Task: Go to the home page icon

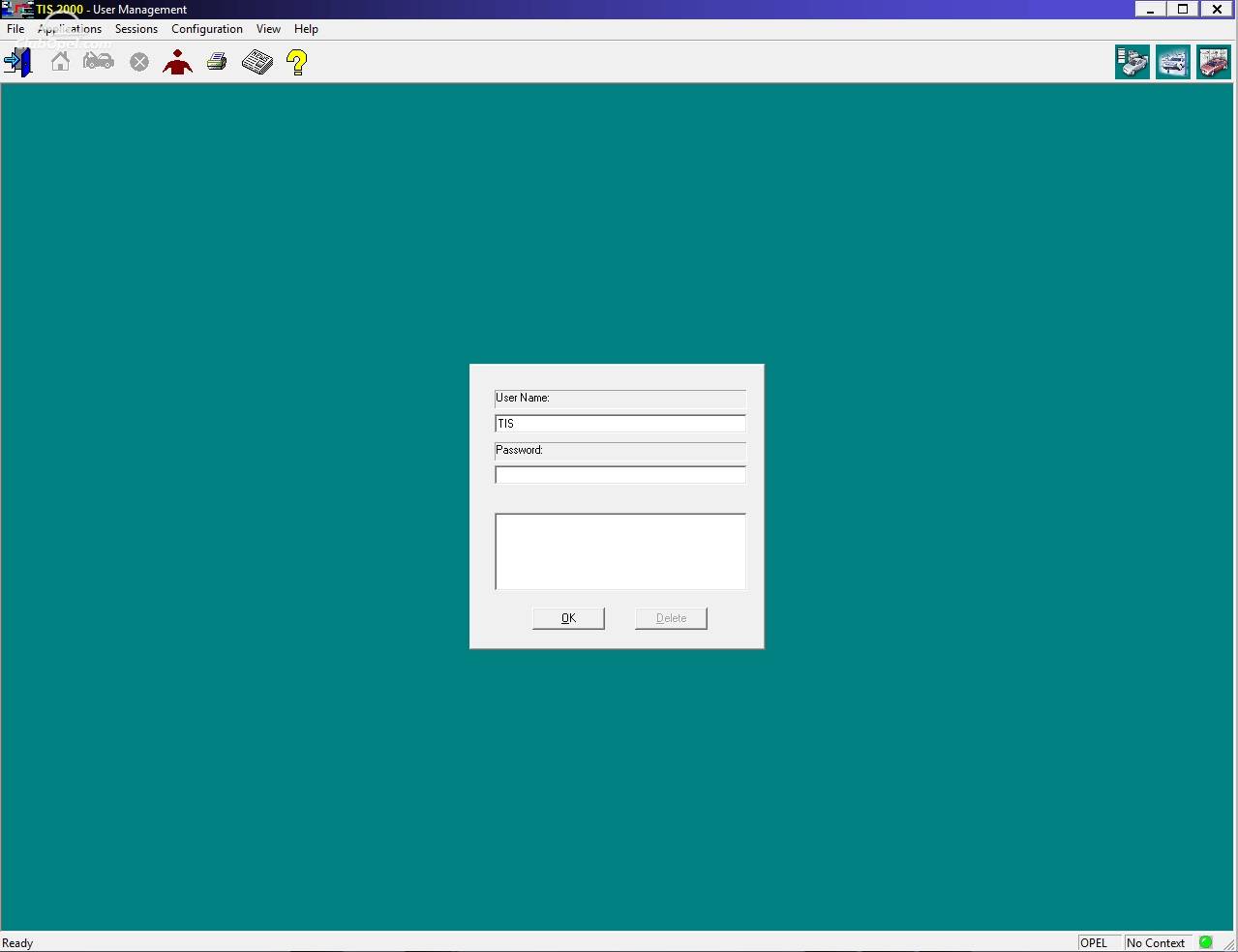Action: 60,62
